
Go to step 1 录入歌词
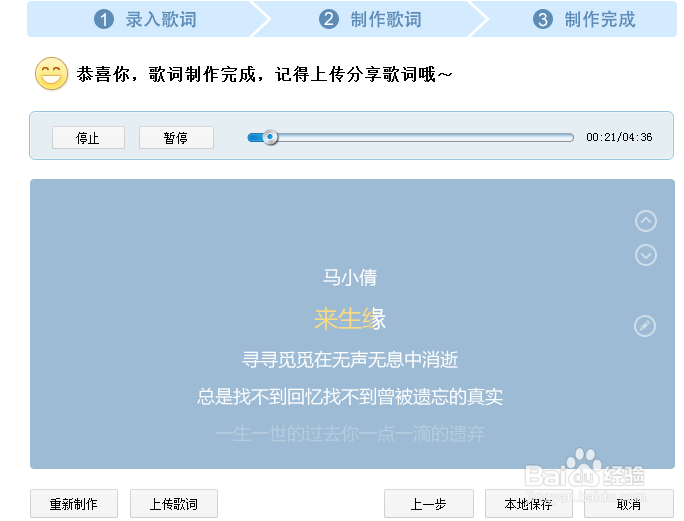145,20
